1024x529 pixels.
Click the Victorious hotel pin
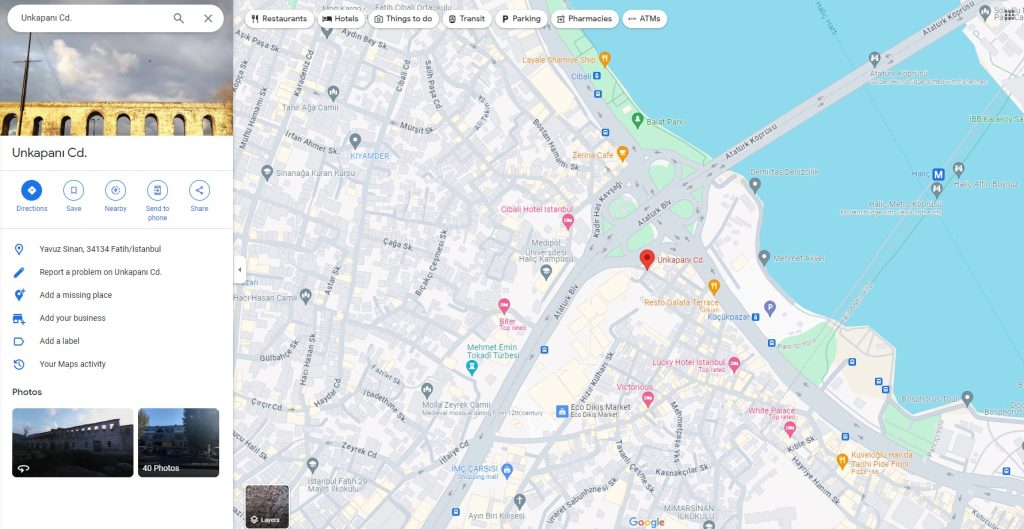coord(648,398)
